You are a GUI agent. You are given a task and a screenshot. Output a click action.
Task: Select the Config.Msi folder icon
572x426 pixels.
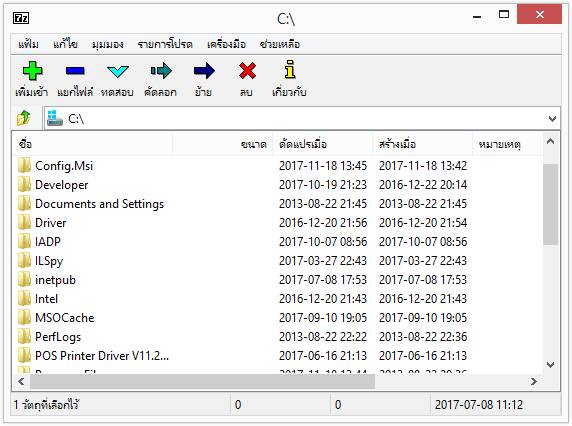(24, 165)
